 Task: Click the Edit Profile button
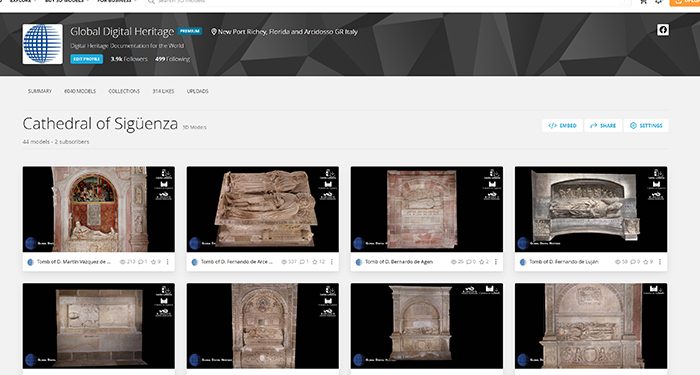pyautogui.click(x=87, y=59)
